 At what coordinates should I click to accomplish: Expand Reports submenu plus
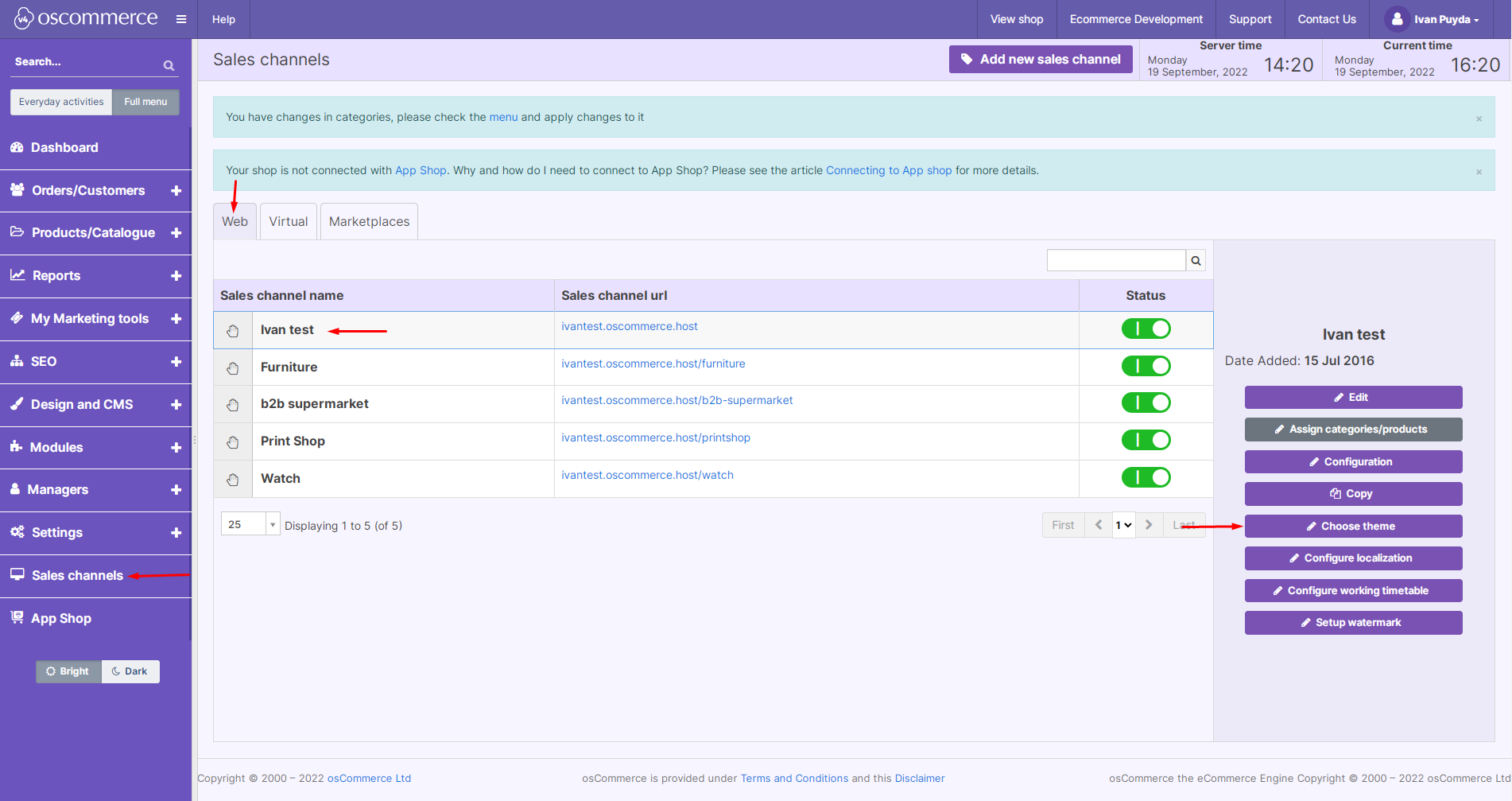pyautogui.click(x=176, y=276)
